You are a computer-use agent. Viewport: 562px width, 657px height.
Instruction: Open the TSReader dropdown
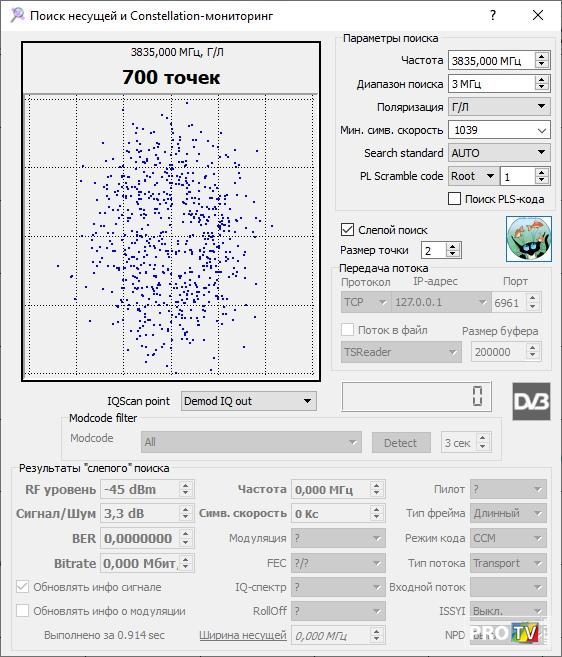tap(401, 352)
